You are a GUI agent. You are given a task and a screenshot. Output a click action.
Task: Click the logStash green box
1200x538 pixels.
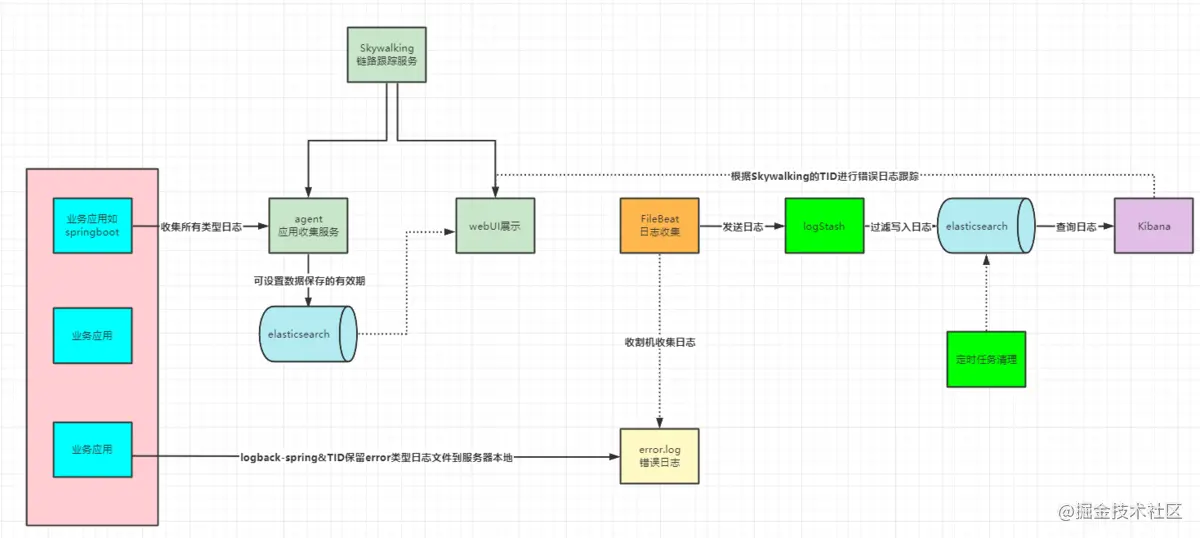(x=824, y=226)
